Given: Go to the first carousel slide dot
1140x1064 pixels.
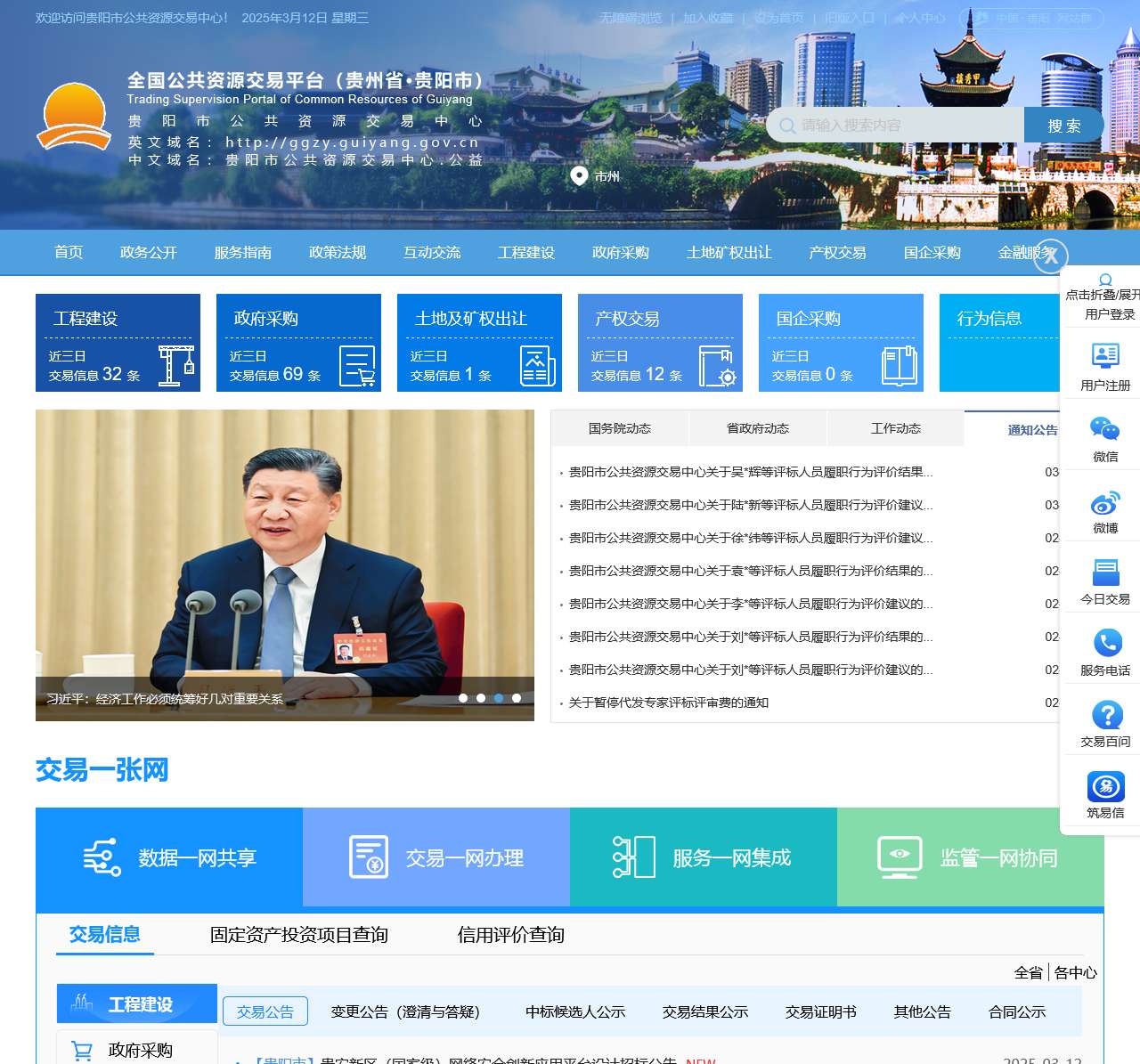Looking at the screenshot, I should pyautogui.click(x=463, y=698).
